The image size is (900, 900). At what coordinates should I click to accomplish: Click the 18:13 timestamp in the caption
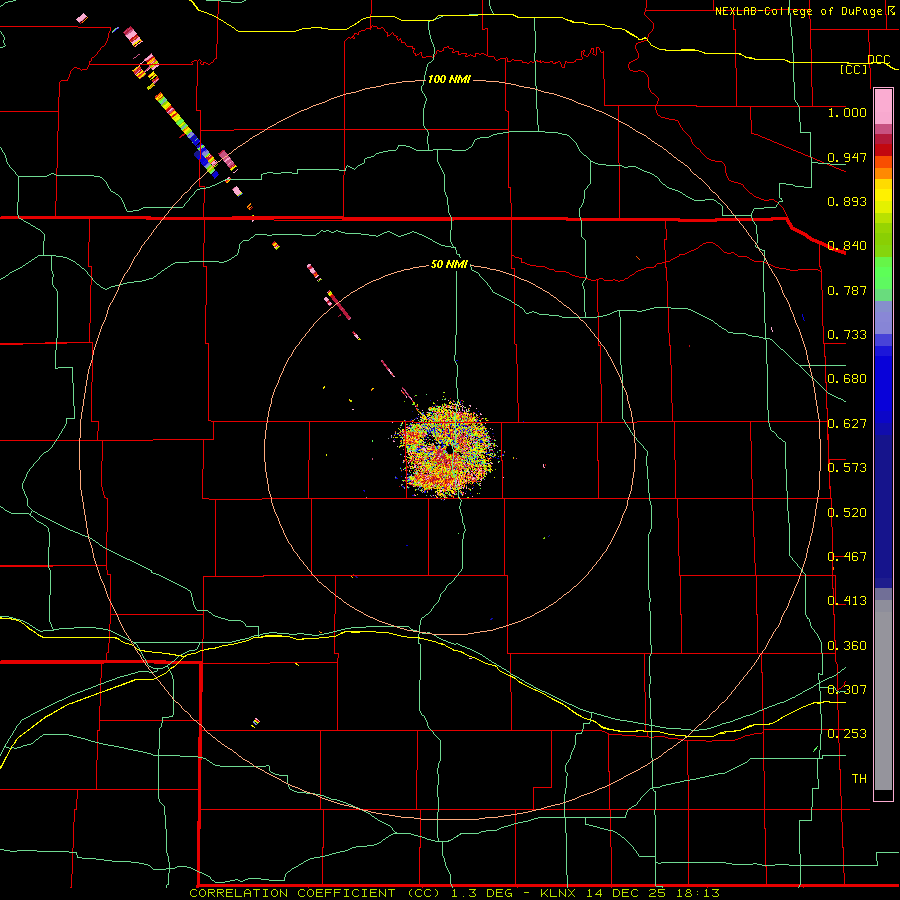click(700, 893)
